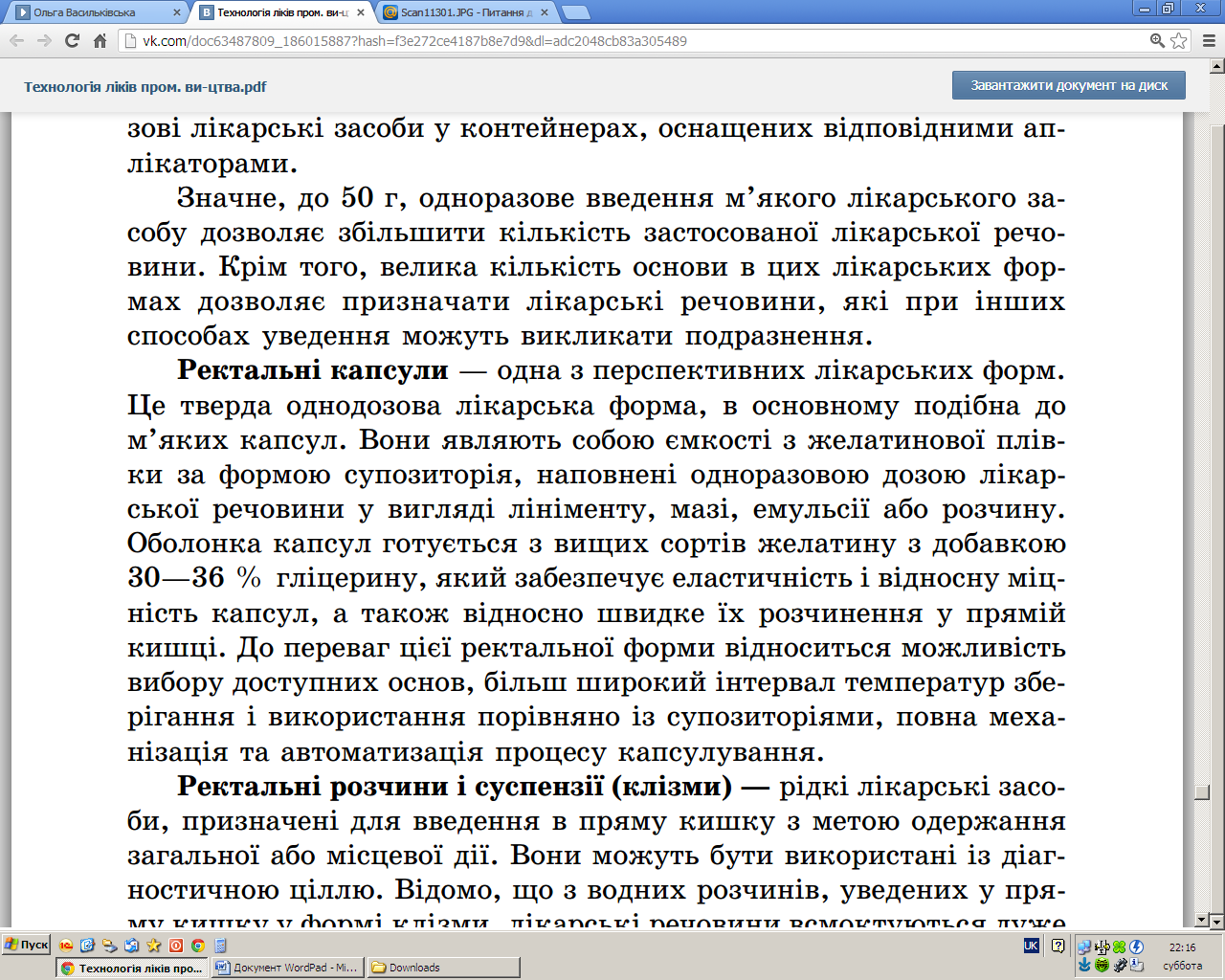Launch 1C from the quick launch bar
Image resolution: width=1225 pixels, height=980 pixels.
(x=66, y=946)
